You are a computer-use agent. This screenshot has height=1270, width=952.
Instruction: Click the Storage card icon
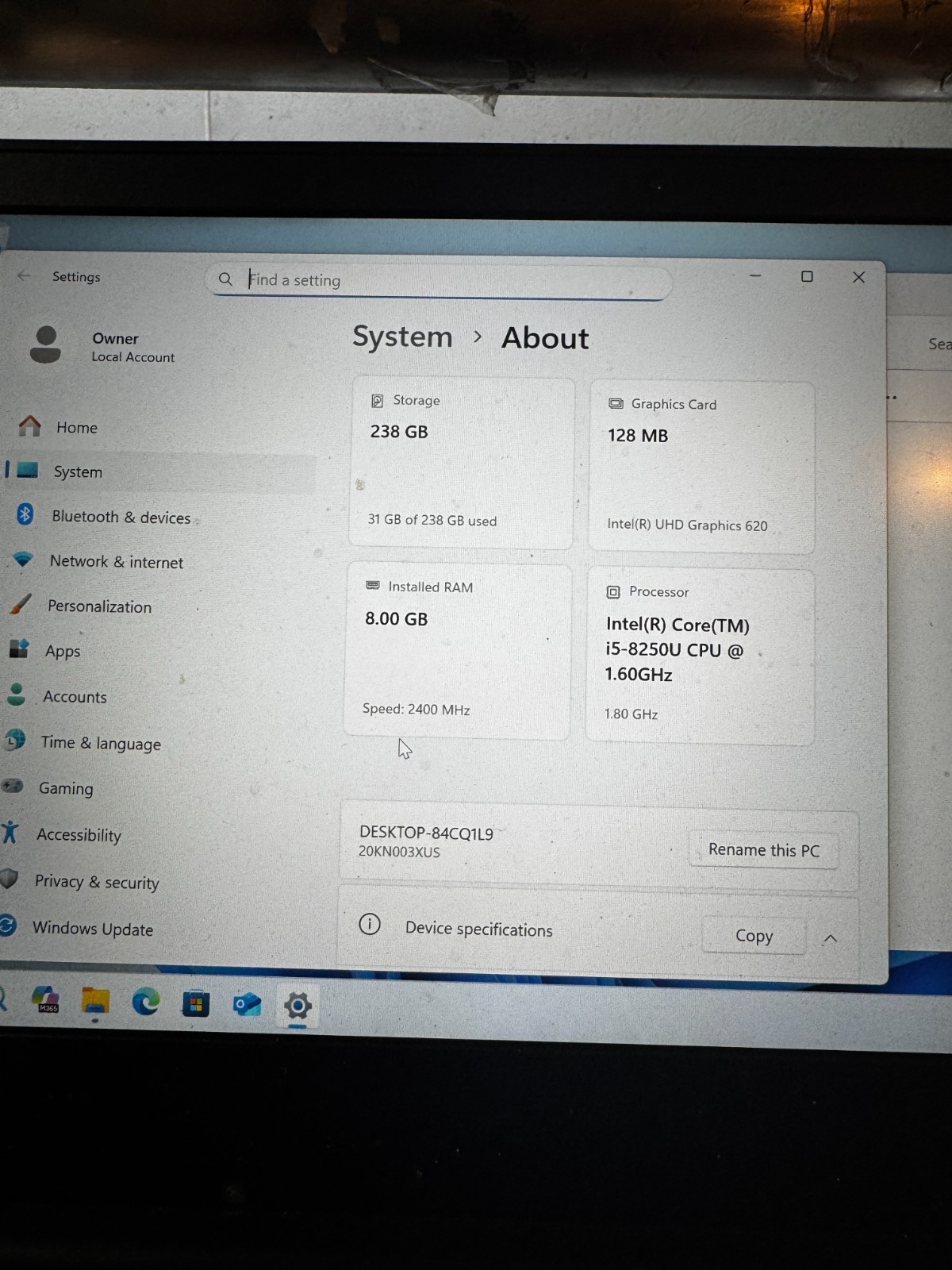click(378, 401)
